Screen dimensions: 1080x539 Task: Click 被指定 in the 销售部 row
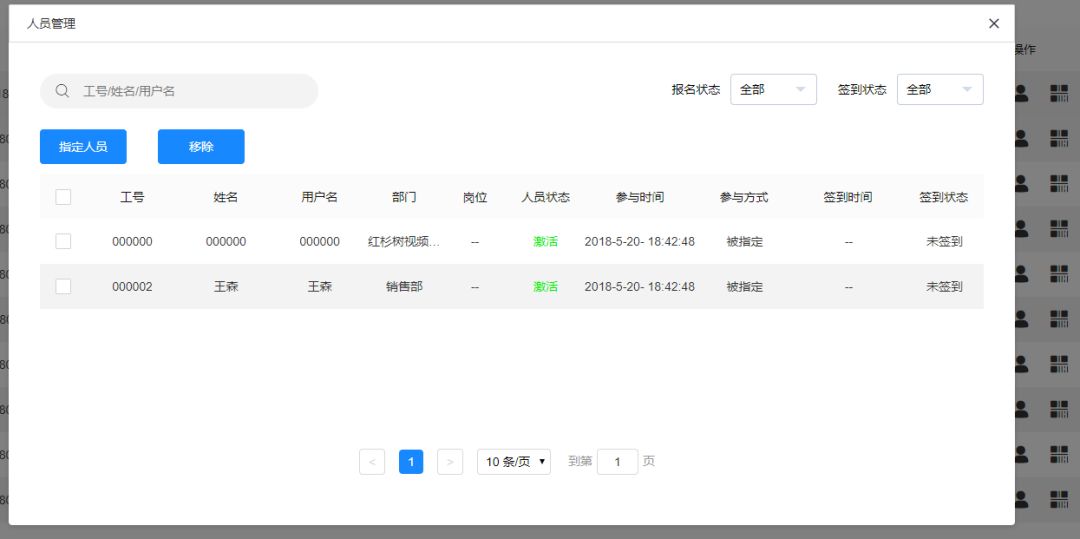[745, 286]
